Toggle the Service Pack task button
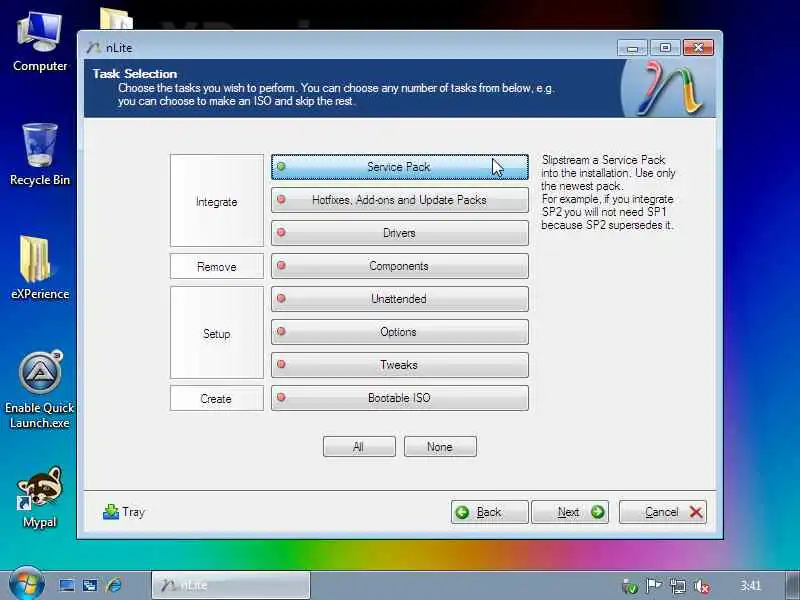 pyautogui.click(x=399, y=167)
